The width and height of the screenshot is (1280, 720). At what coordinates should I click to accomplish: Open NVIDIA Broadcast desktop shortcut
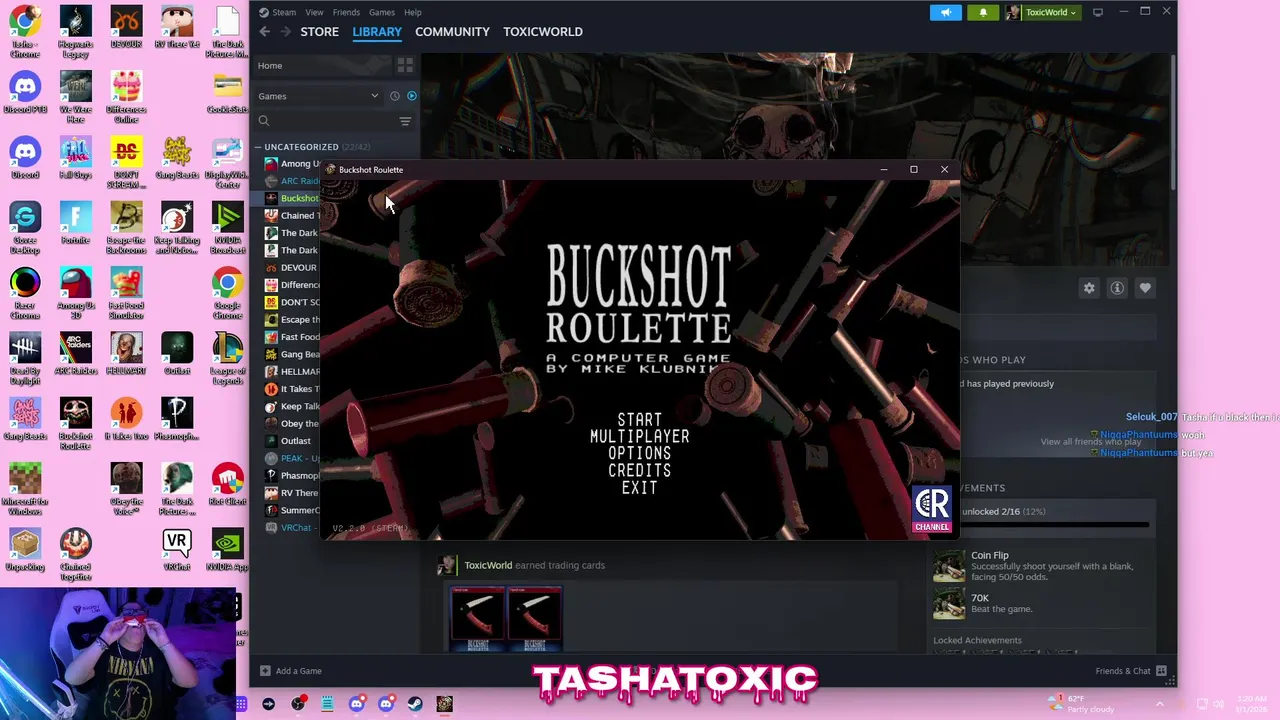[228, 228]
